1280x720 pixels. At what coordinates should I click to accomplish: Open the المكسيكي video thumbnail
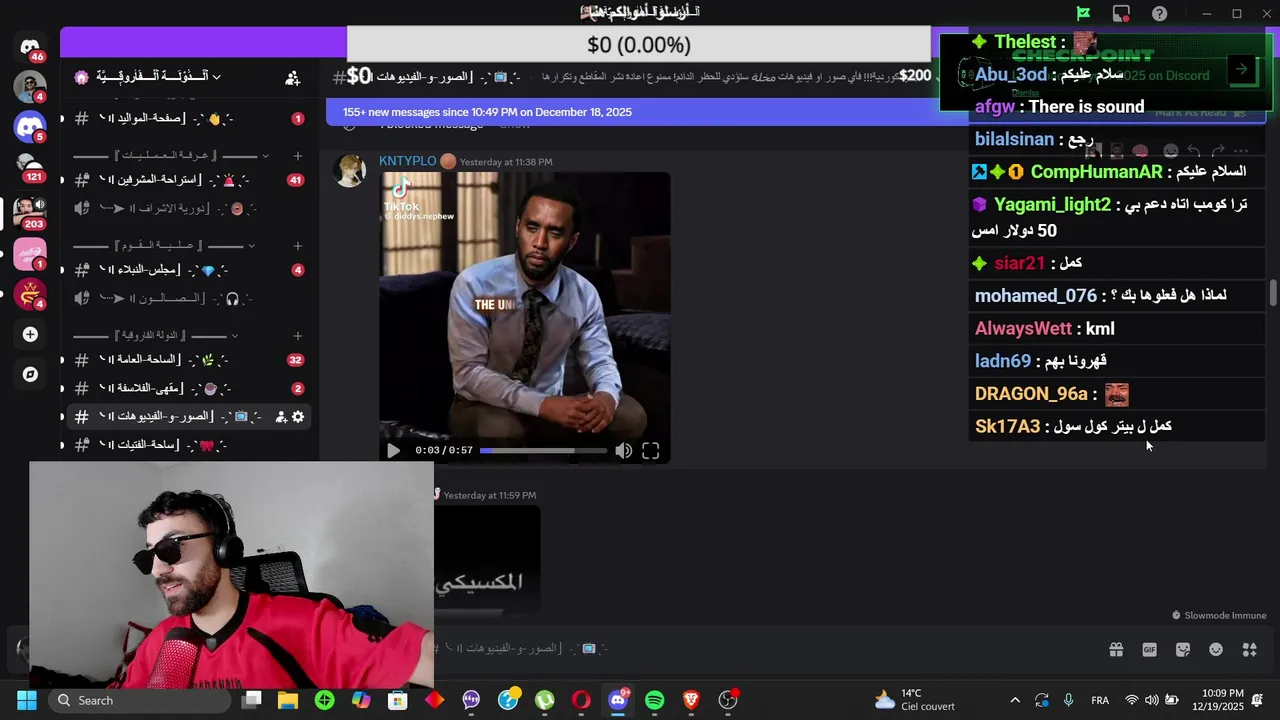(488, 559)
